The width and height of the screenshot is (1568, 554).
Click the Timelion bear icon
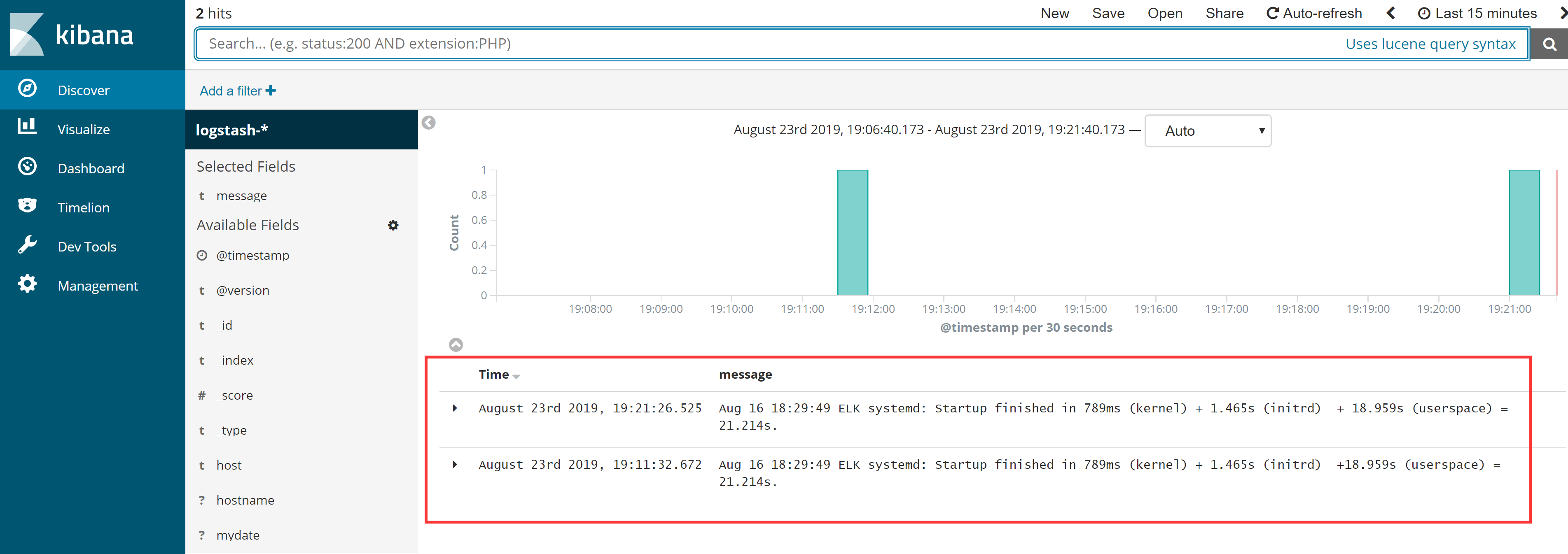(28, 205)
